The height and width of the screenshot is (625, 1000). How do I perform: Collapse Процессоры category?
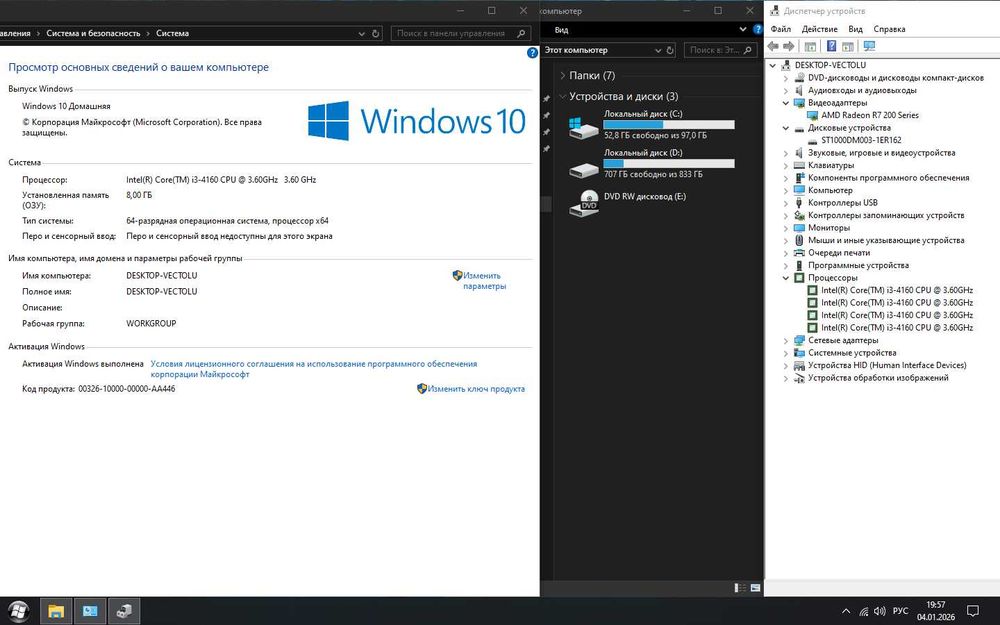786,278
